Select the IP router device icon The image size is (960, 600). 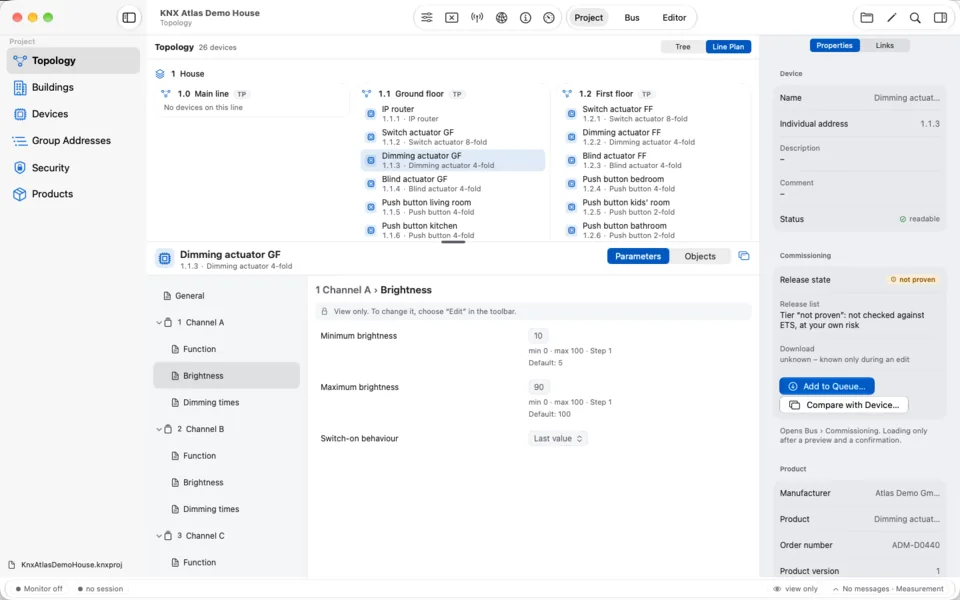370,114
